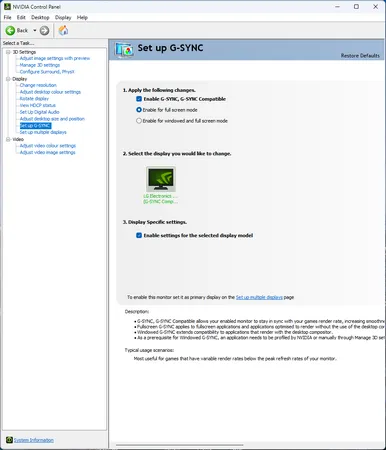Click the Home icon in toolbar
386x450 pixels.
(63, 31)
